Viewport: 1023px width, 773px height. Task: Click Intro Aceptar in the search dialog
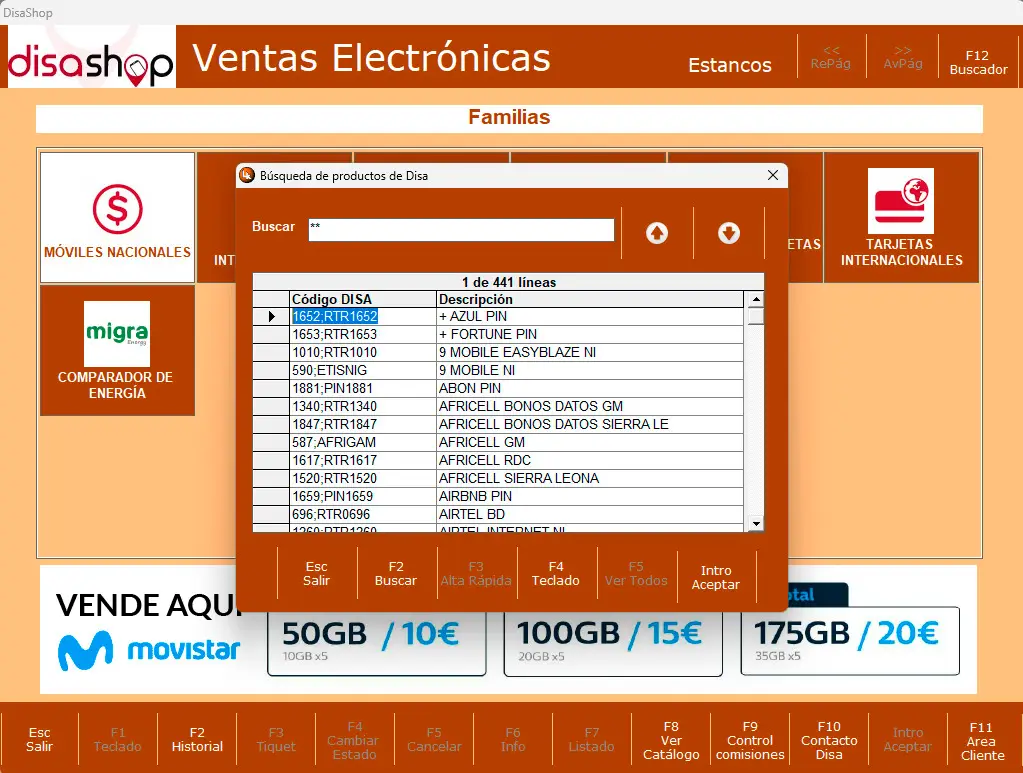pyautogui.click(x=716, y=577)
